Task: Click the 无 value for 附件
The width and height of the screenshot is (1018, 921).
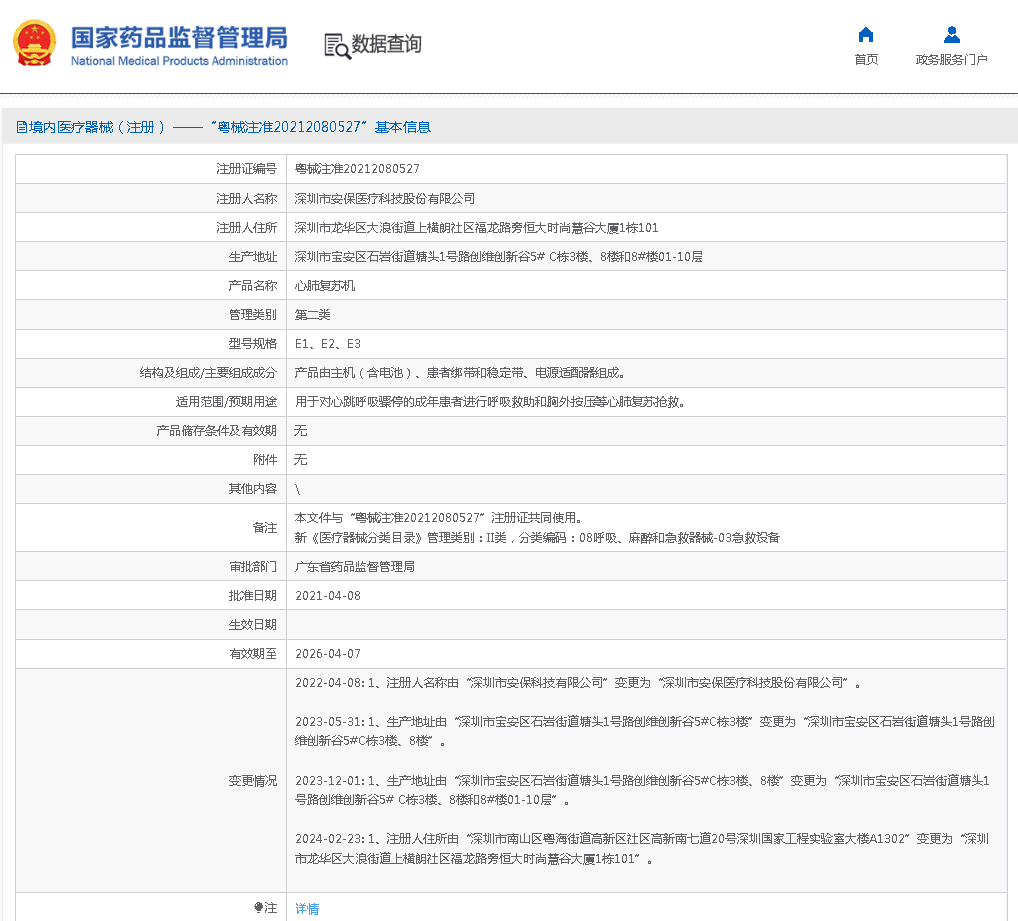Action: coord(301,460)
